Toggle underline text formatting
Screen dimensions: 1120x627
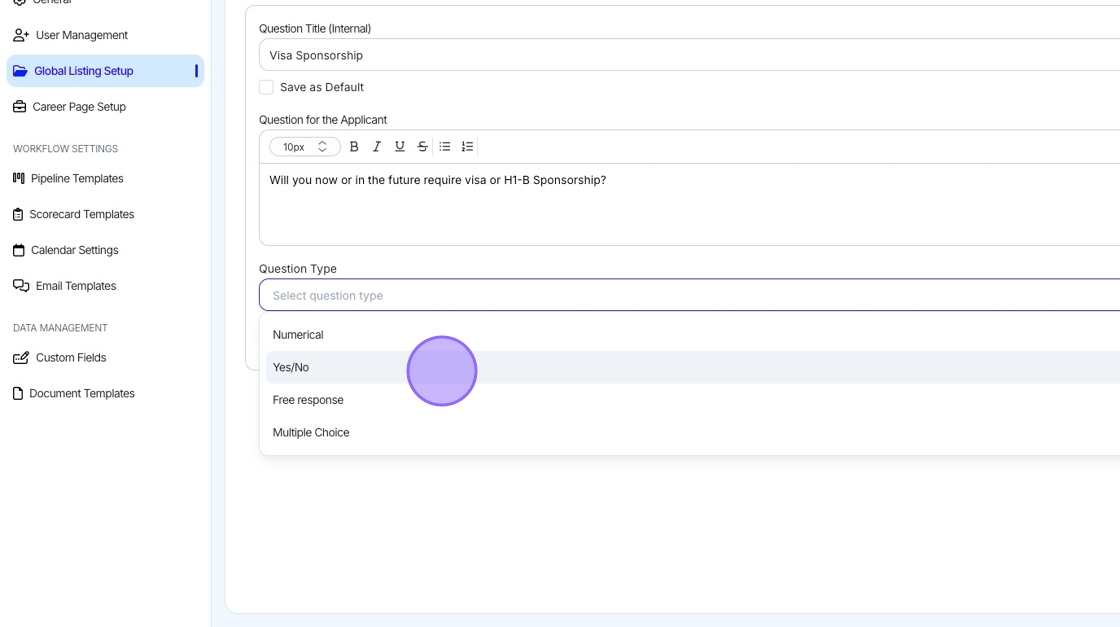(400, 147)
